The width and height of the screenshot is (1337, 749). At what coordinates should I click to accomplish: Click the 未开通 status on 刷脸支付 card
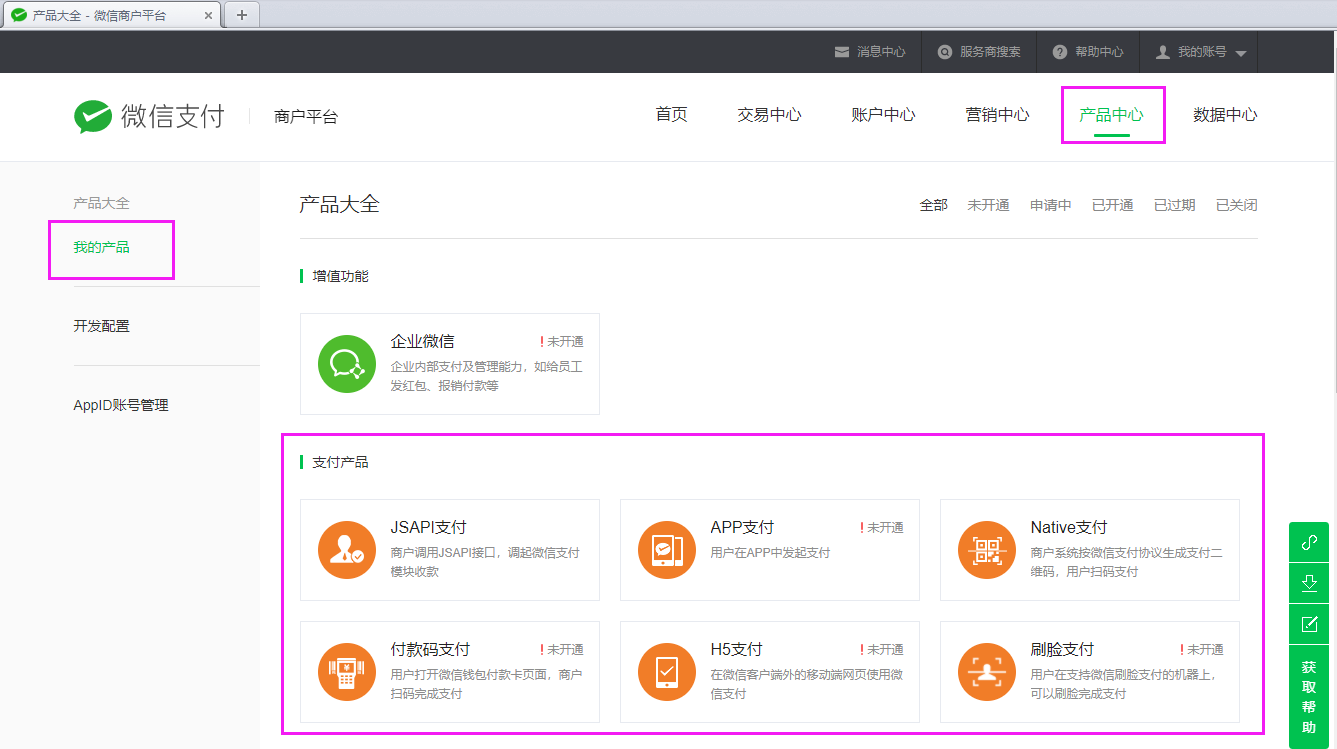[x=1202, y=650]
